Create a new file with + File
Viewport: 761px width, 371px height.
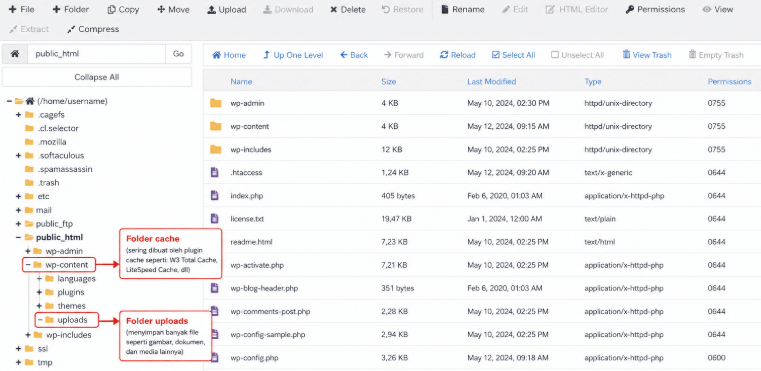coord(21,9)
